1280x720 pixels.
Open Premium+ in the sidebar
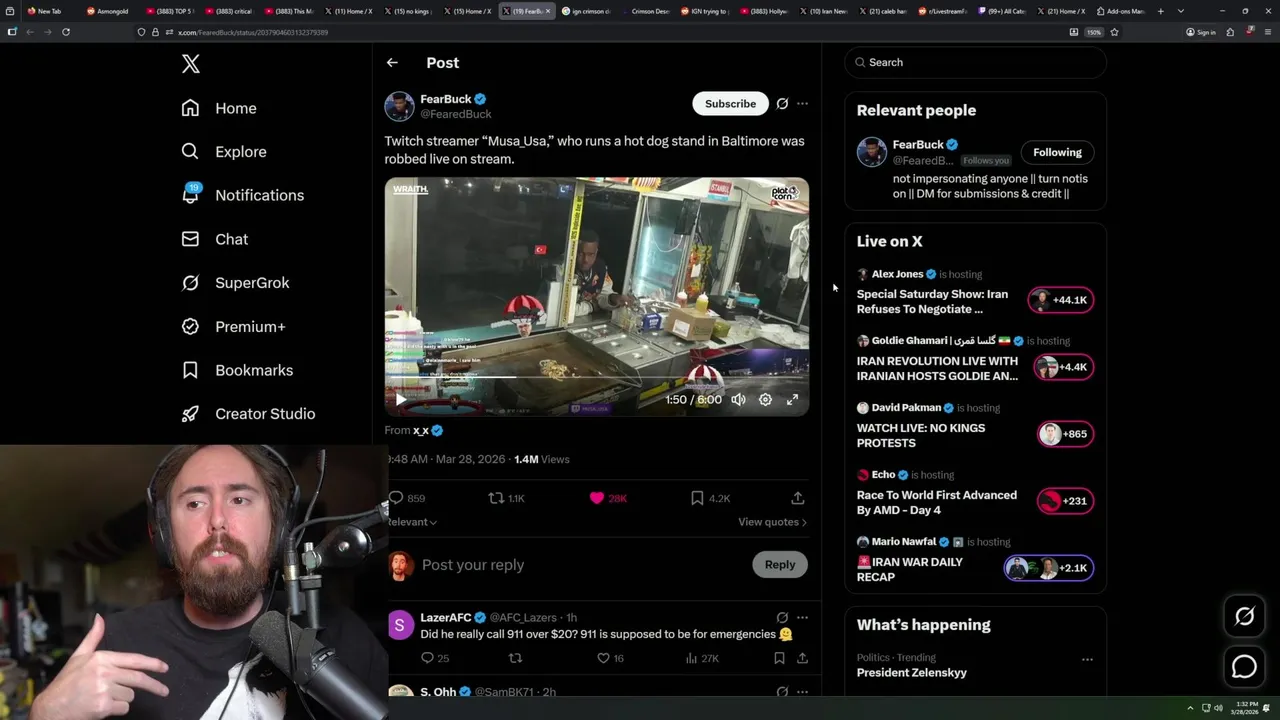[234, 327]
